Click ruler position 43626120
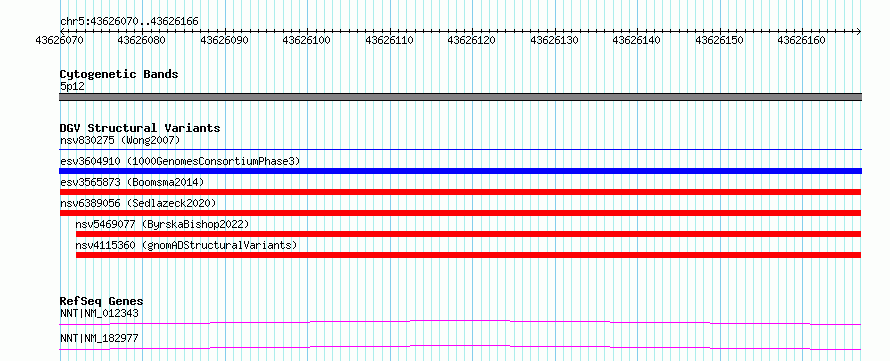 [x=472, y=40]
